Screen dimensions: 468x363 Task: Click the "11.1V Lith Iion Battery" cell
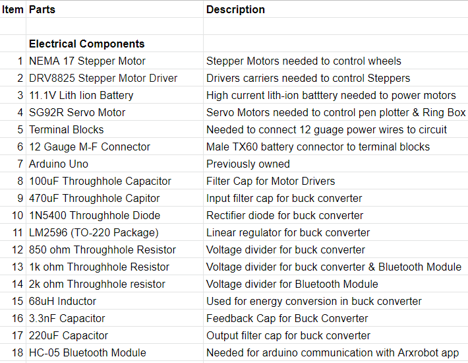point(115,95)
